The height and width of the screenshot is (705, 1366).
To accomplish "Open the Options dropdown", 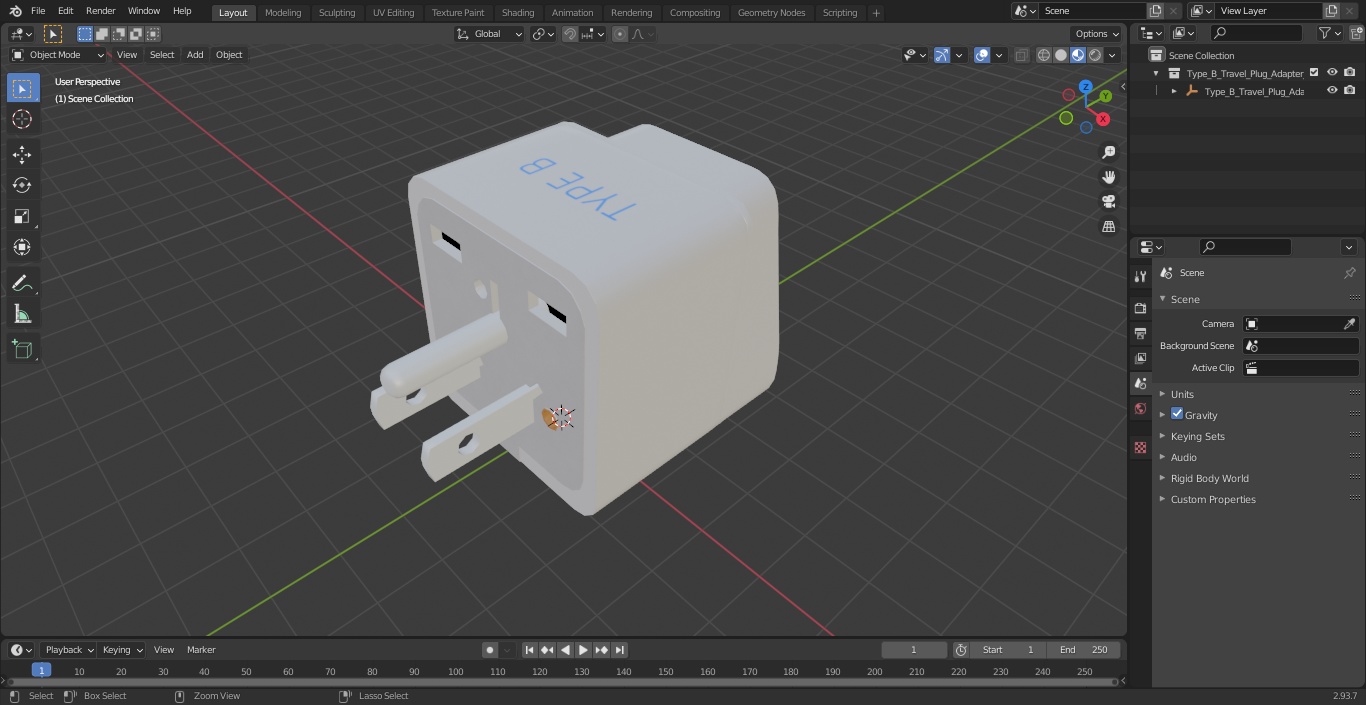I will point(1098,34).
